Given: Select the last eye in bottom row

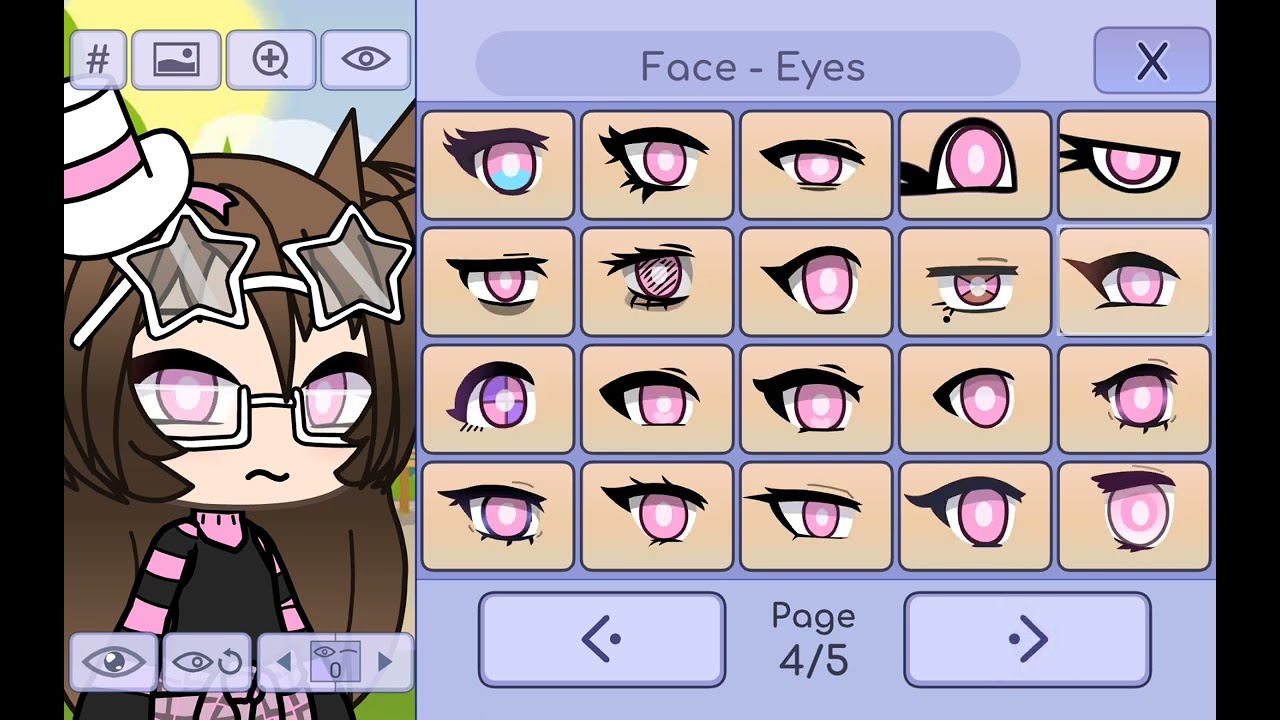Looking at the screenshot, I should (x=1134, y=516).
